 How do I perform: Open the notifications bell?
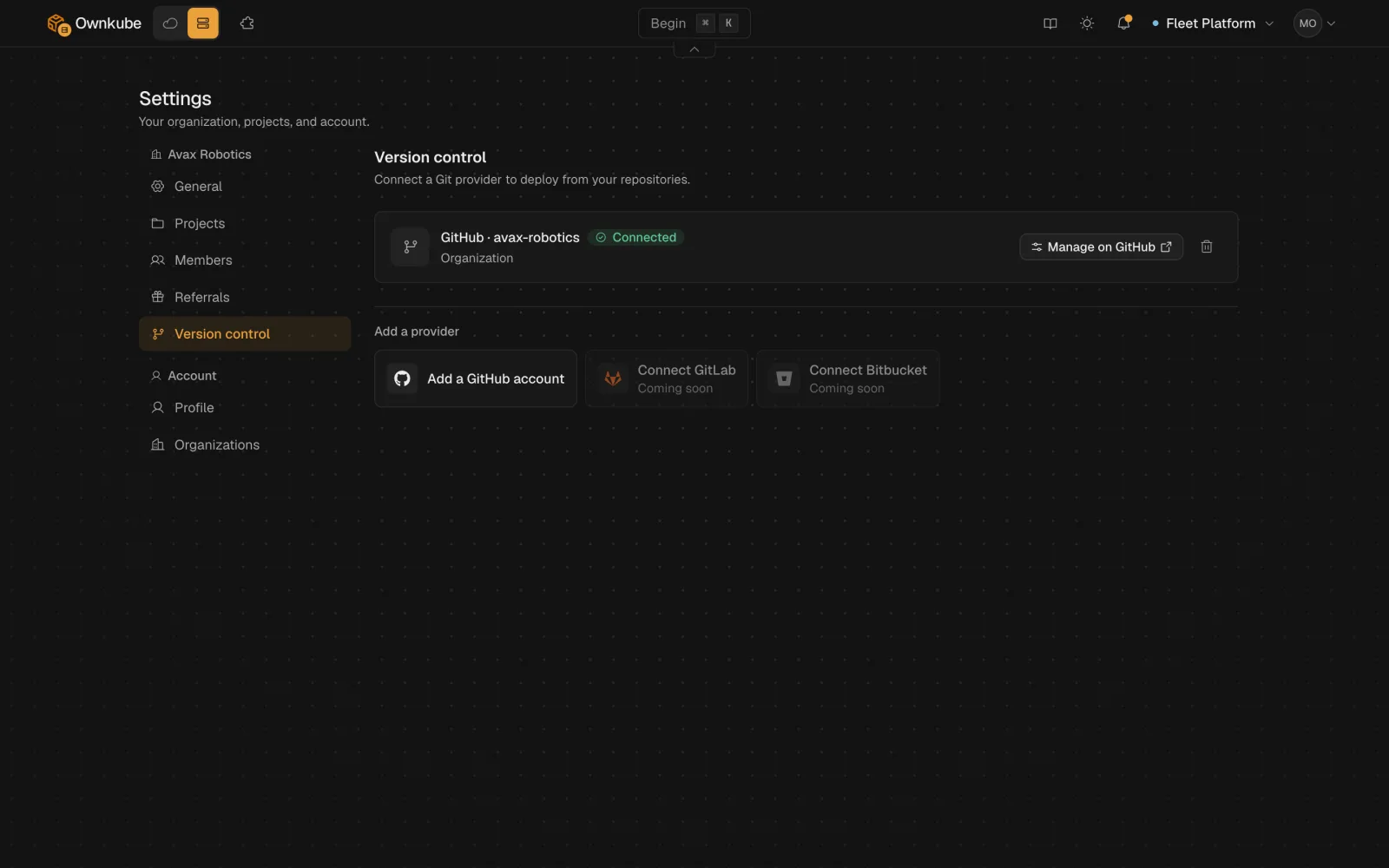pyautogui.click(x=1123, y=23)
